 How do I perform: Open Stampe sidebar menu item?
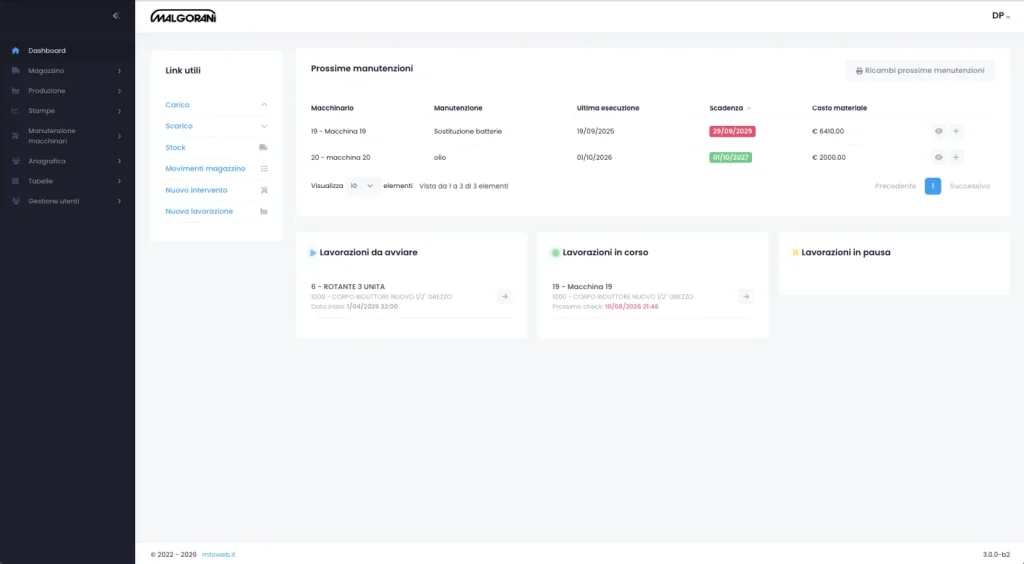click(42, 111)
